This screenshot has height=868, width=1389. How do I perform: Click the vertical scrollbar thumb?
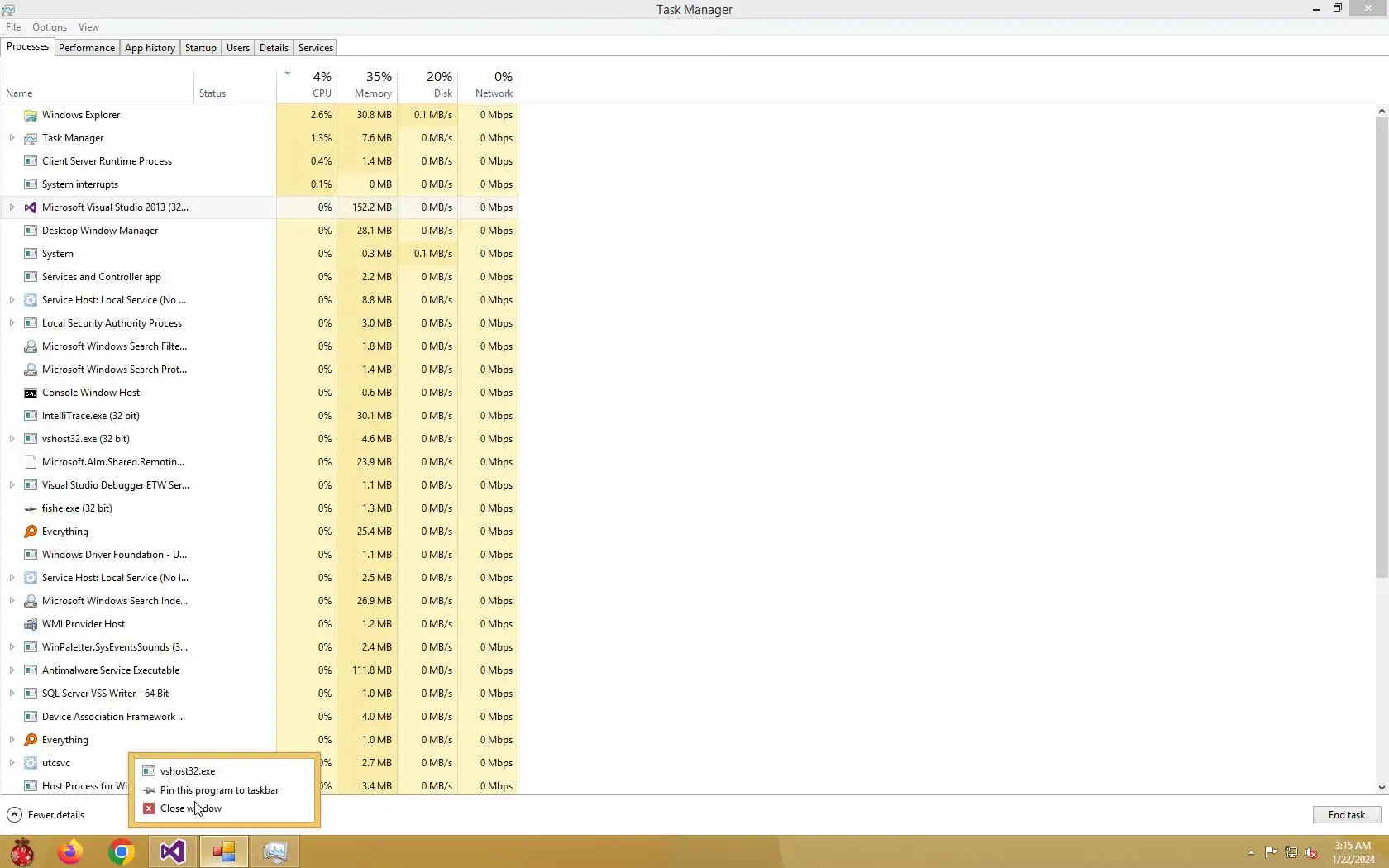coord(1382,348)
